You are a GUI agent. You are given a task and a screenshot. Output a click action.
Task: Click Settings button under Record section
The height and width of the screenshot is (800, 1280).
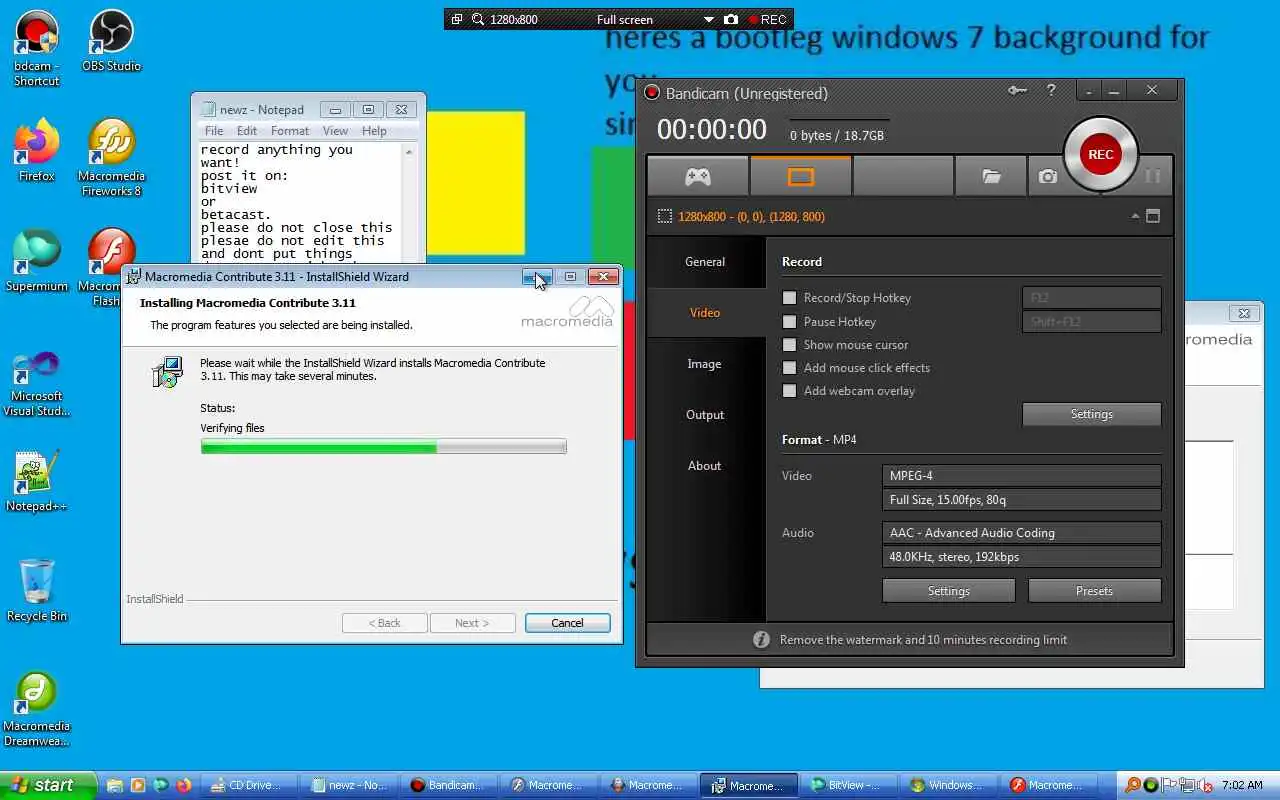1092,414
